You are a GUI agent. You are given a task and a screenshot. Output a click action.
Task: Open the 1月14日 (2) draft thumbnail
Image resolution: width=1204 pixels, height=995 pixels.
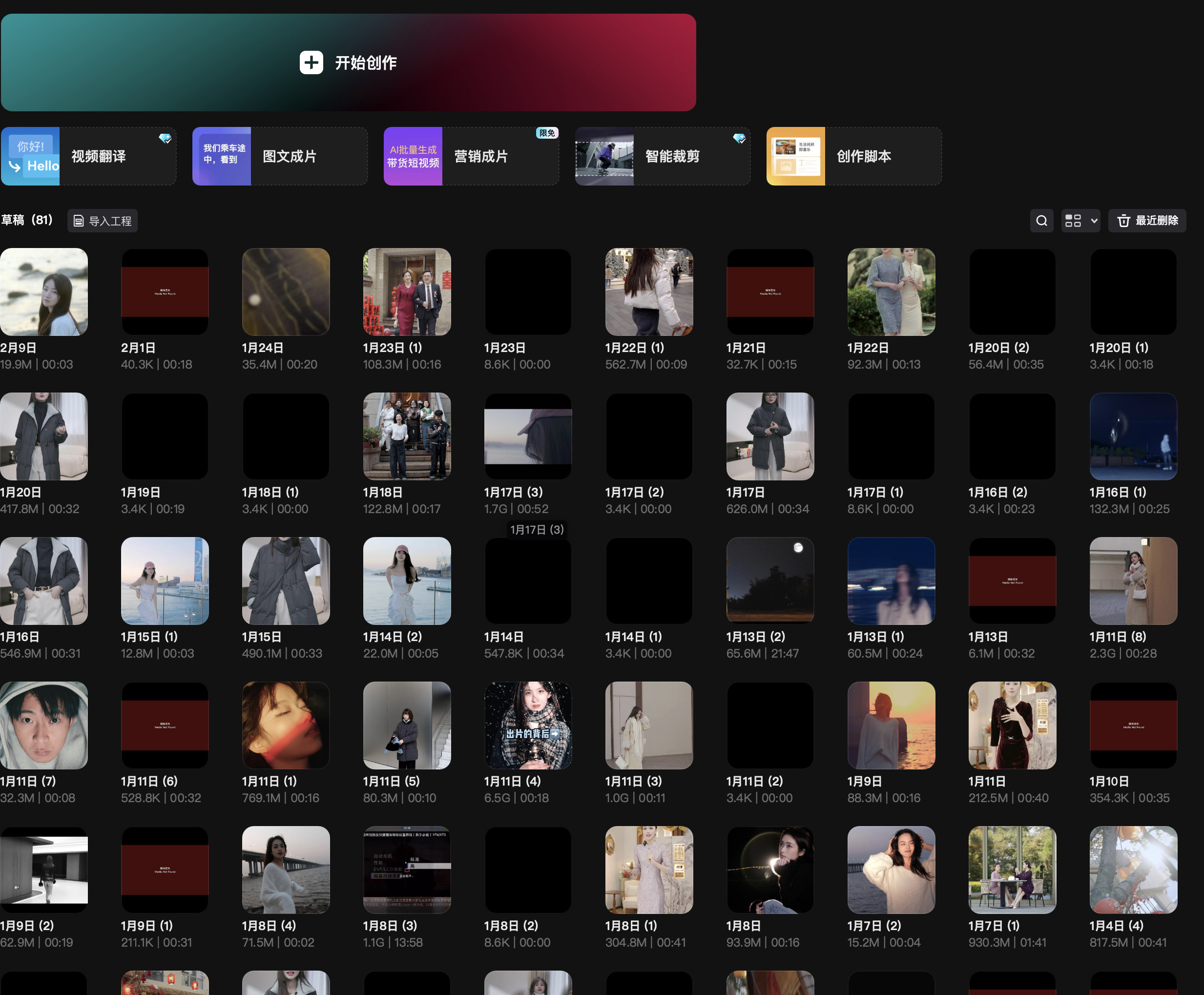click(407, 580)
